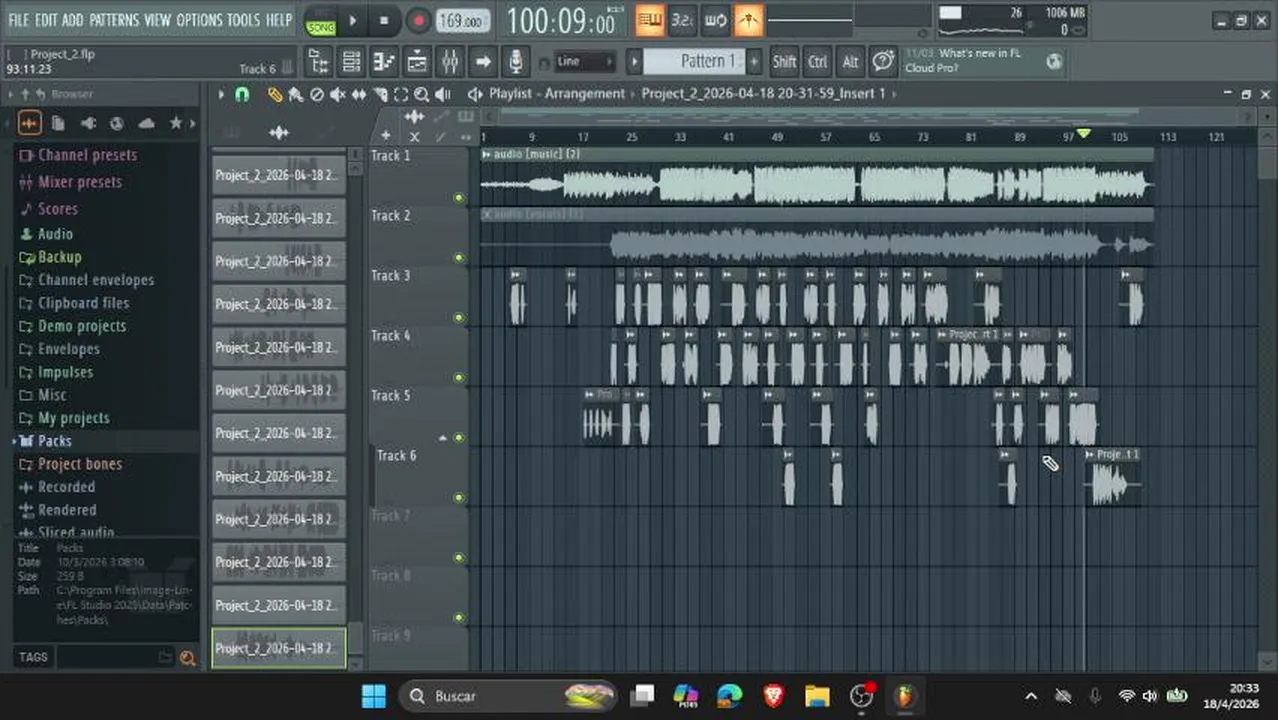
Task: Open the OPTIONS menu
Action: point(200,20)
